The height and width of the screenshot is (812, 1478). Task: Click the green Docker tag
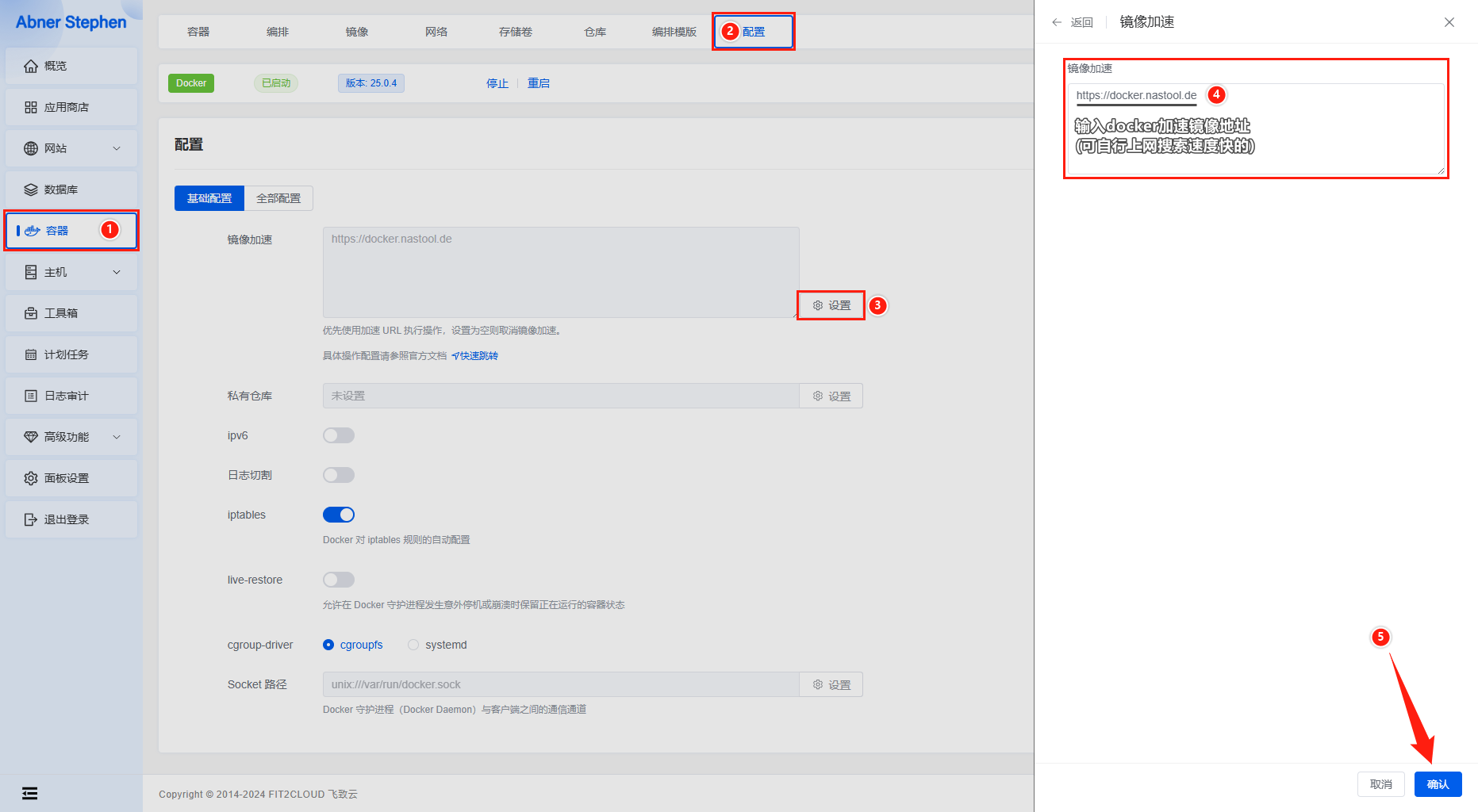tap(191, 83)
